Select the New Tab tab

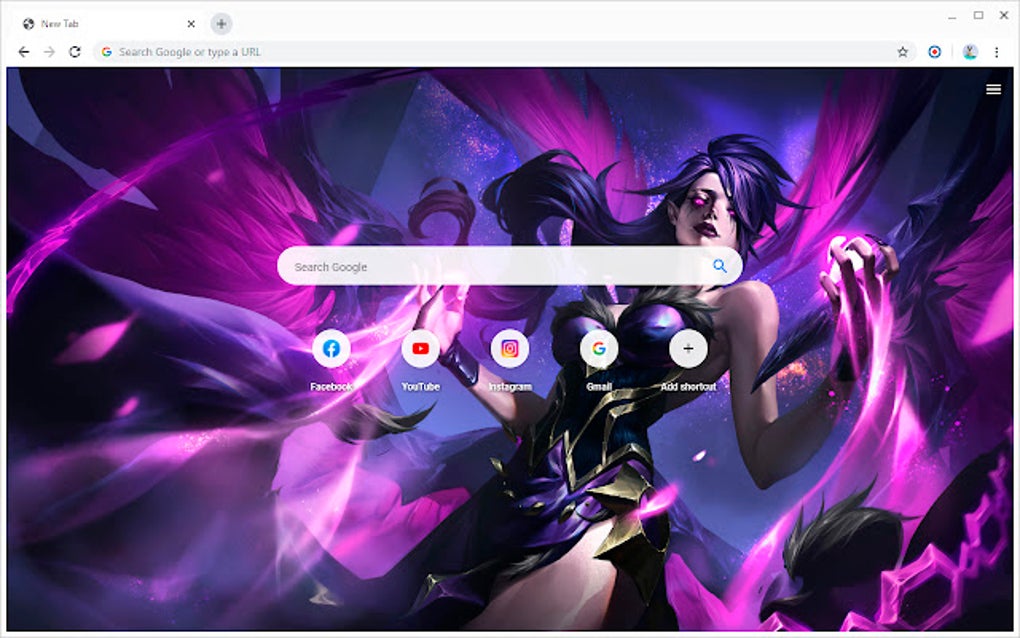point(108,24)
